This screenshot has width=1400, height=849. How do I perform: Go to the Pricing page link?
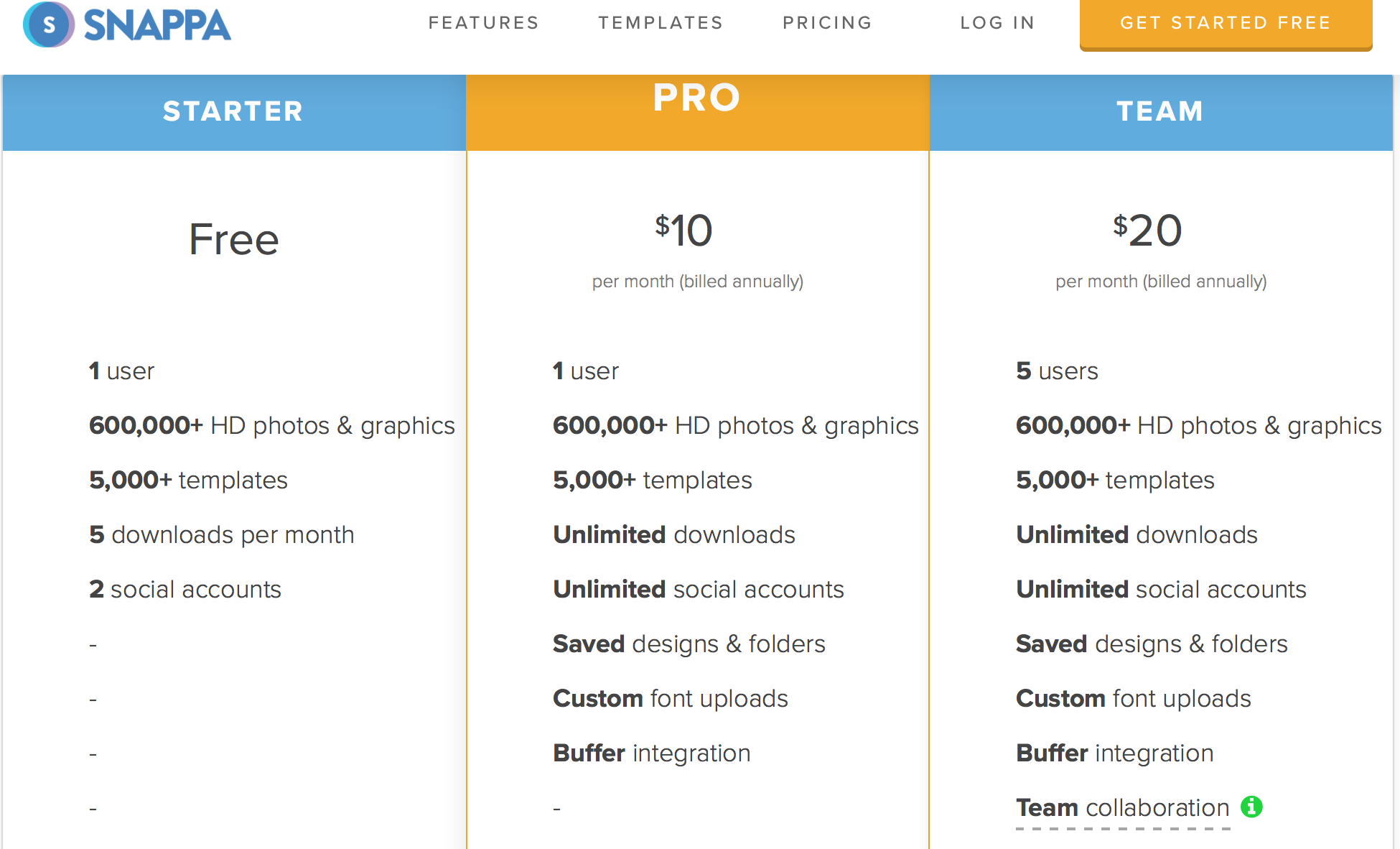pos(827,23)
